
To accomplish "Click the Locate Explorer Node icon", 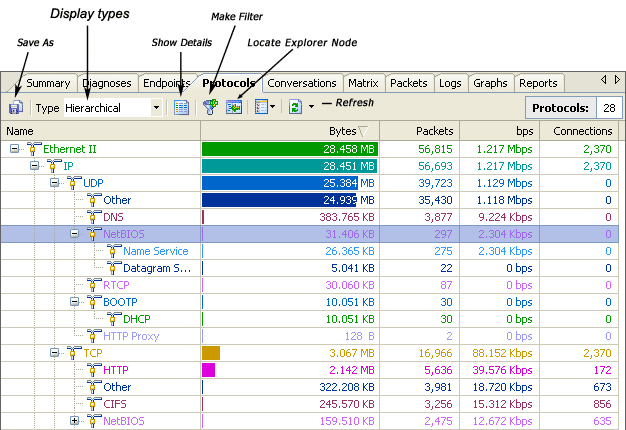I will coord(234,107).
